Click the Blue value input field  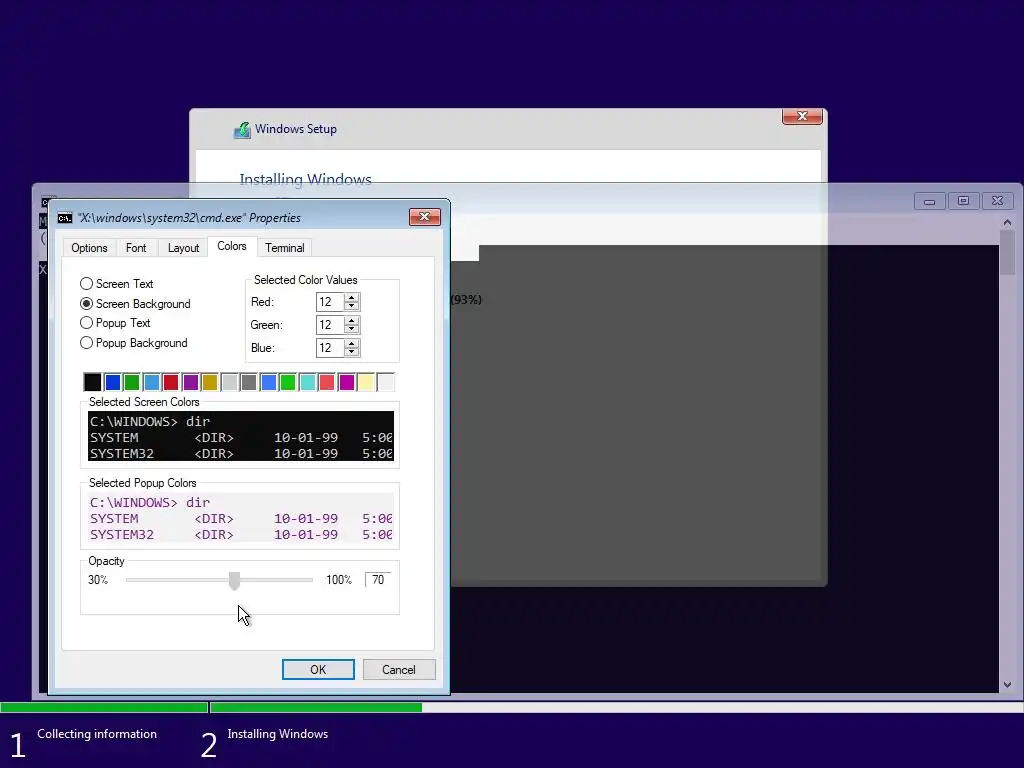[330, 347]
